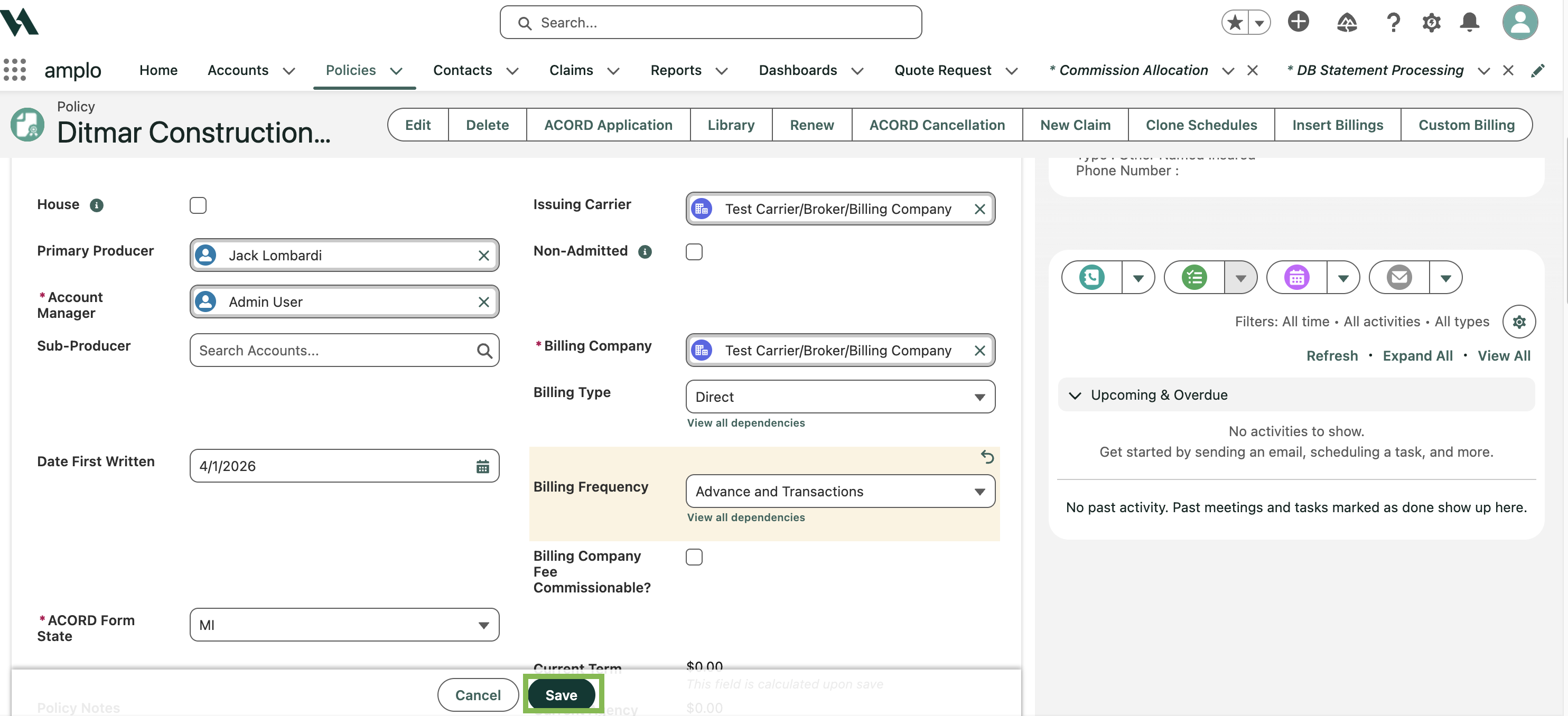Click View All in the activity panel
The width and height of the screenshot is (1568, 716).
pyautogui.click(x=1504, y=356)
